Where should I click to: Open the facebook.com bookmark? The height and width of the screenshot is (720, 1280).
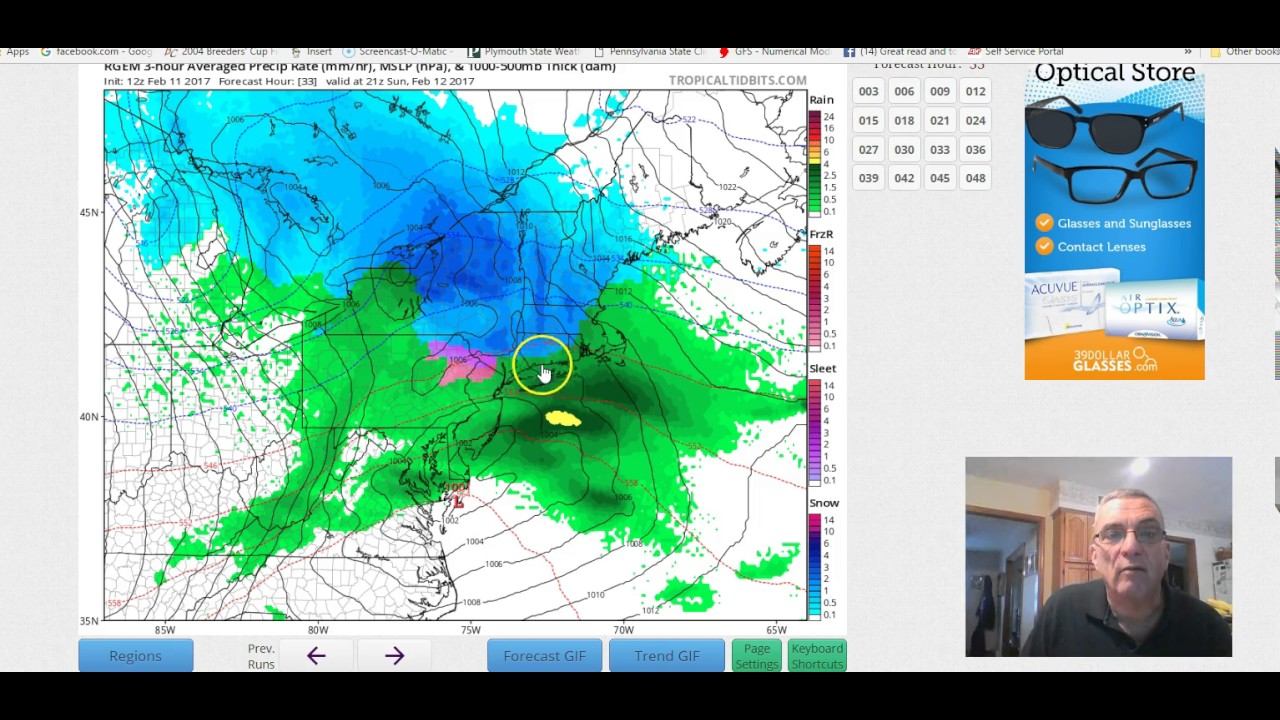(x=98, y=51)
